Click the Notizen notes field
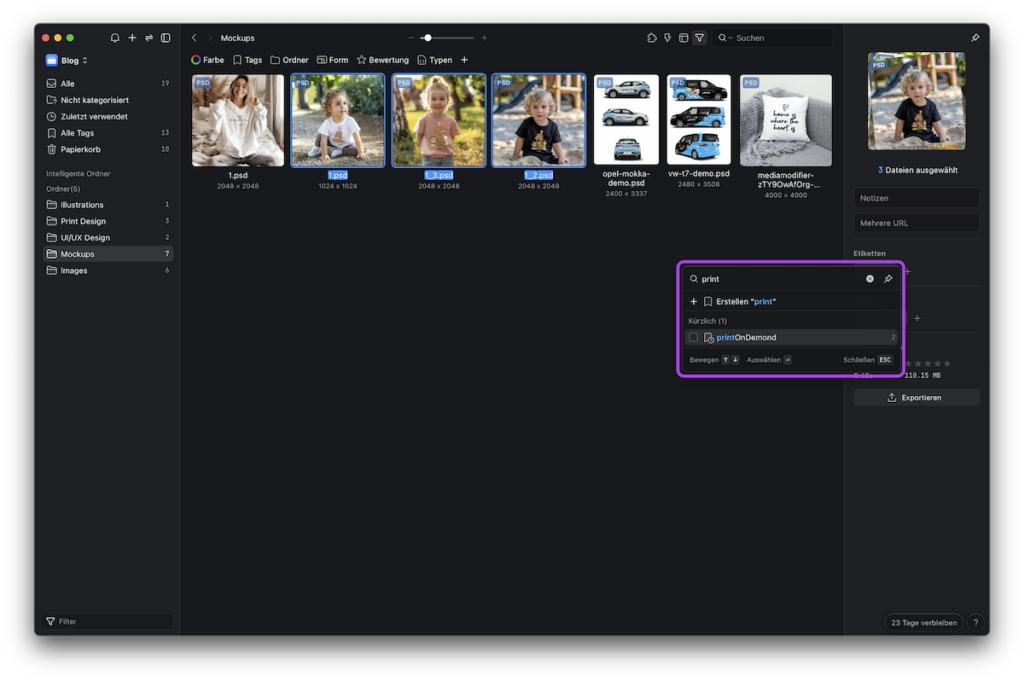Screen dimensions: 1024x681 [x=916, y=198]
